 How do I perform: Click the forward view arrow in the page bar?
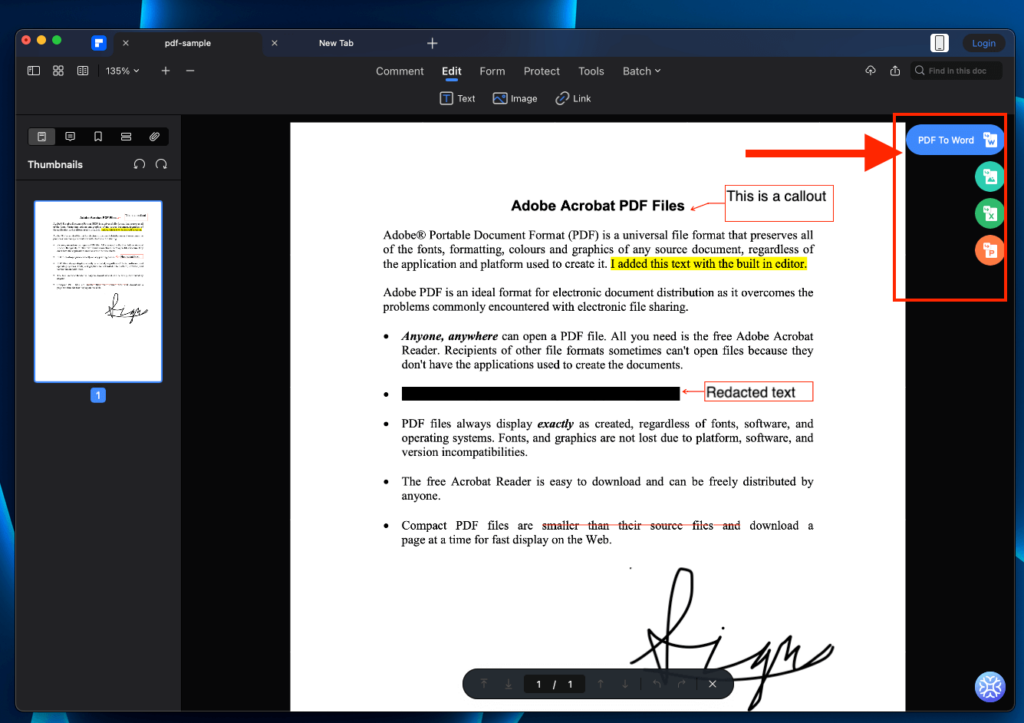click(681, 684)
